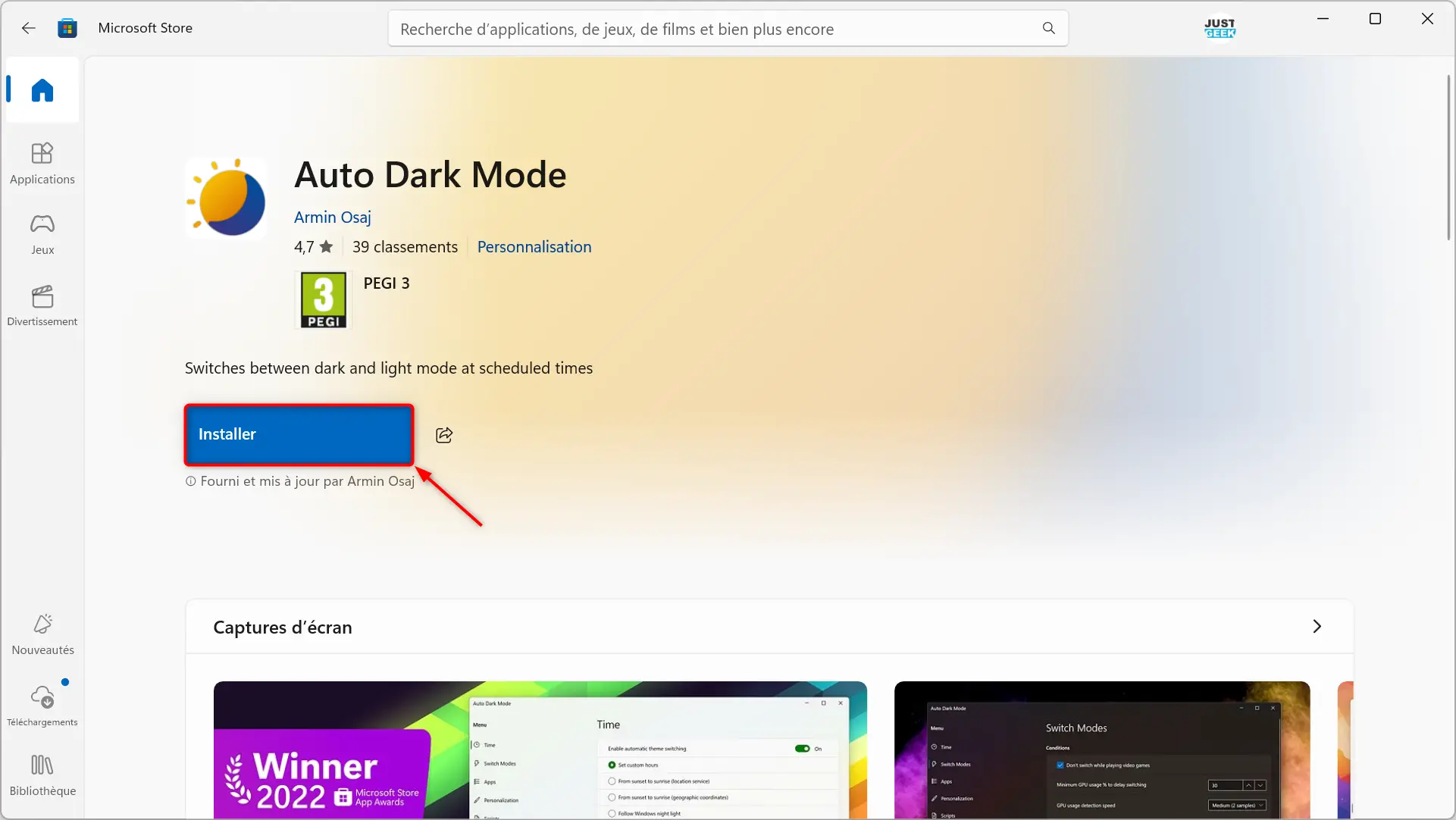Open the Personnalisation category link
This screenshot has width=1456, height=820.
pos(534,247)
